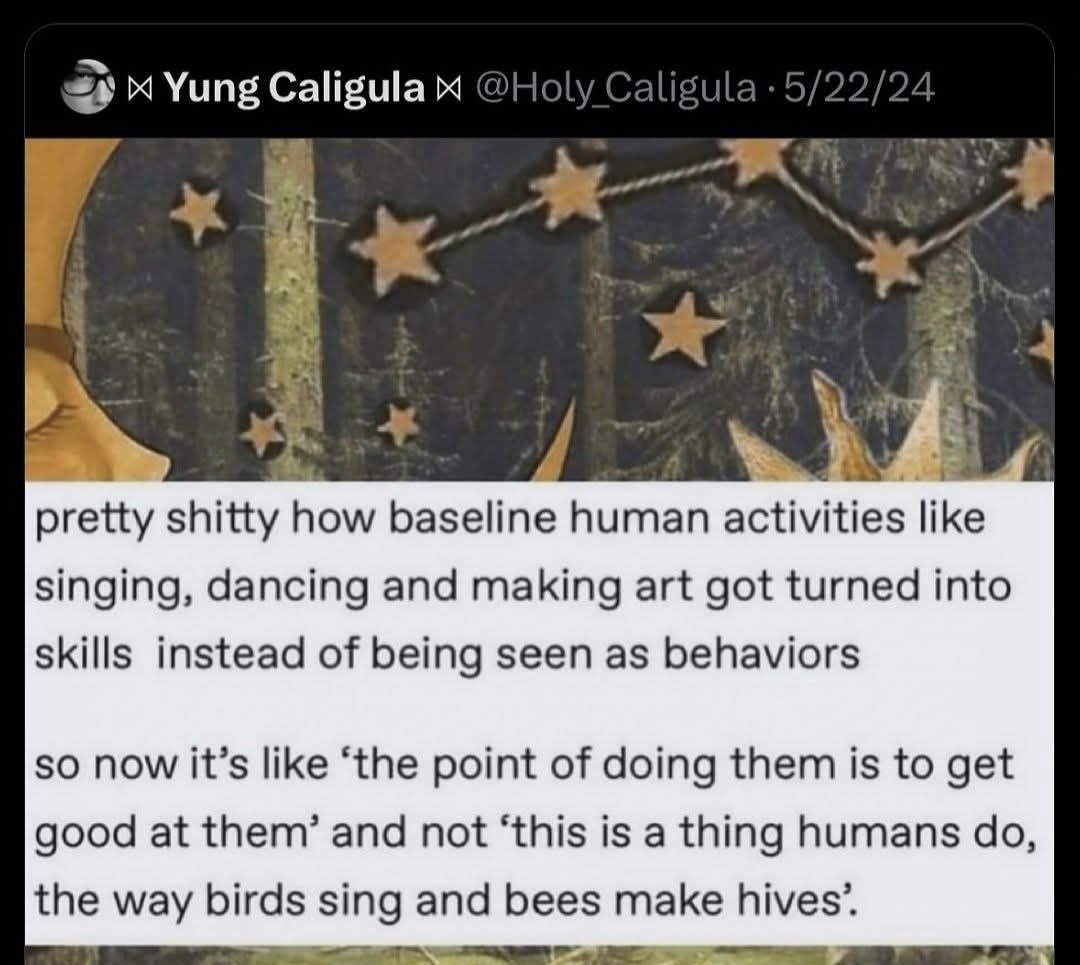The height and width of the screenshot is (965, 1080).
Task: Open the starry forest artwork image
Action: coord(540,308)
